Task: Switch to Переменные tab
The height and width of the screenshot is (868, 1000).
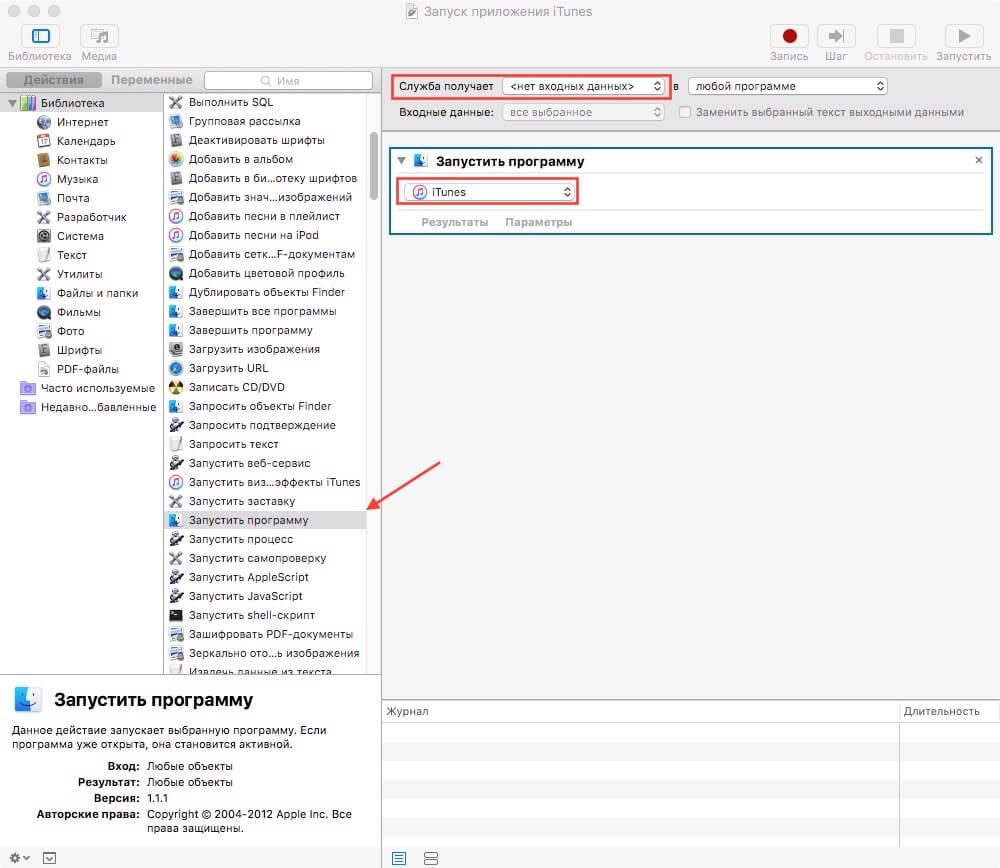Action: [x=152, y=80]
